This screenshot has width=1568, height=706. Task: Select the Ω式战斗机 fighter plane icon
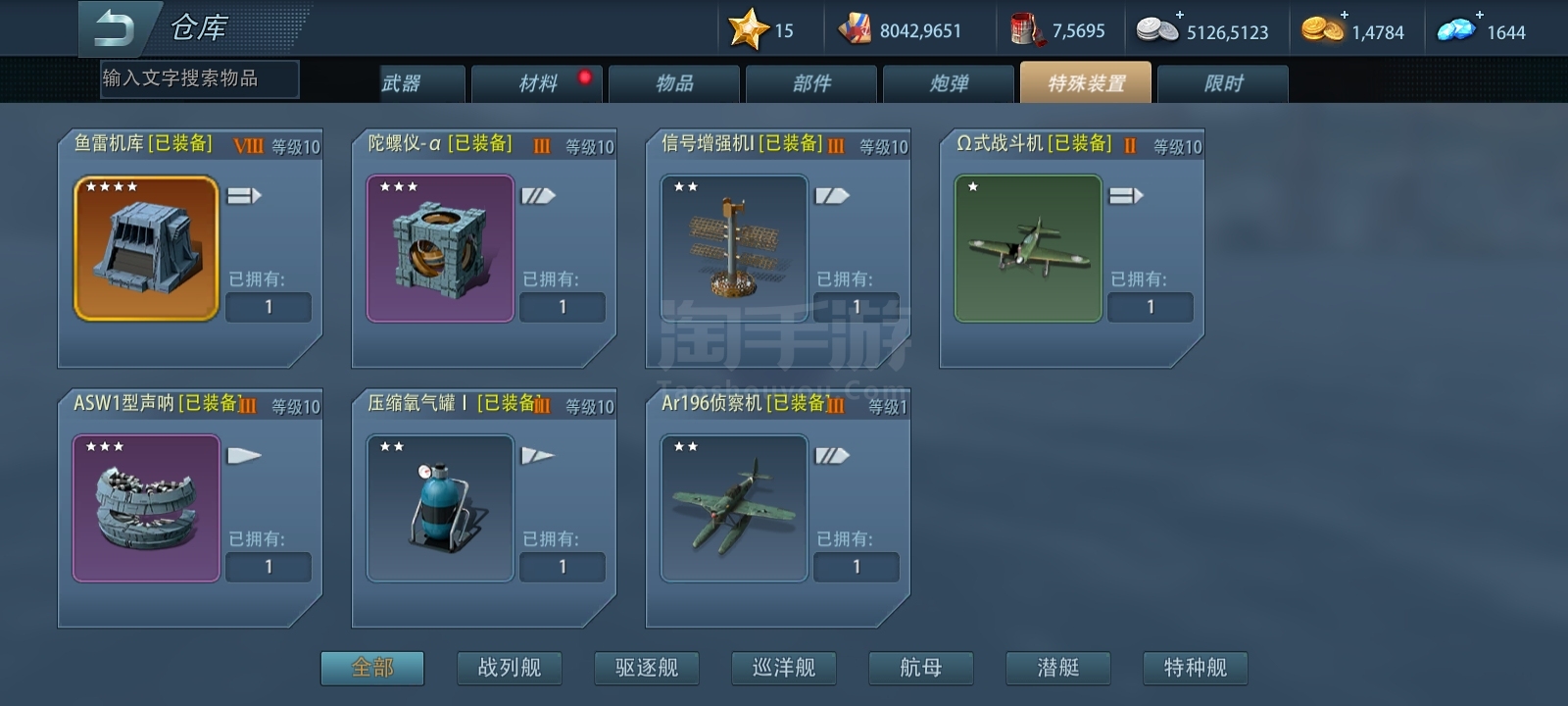[x=1028, y=248]
